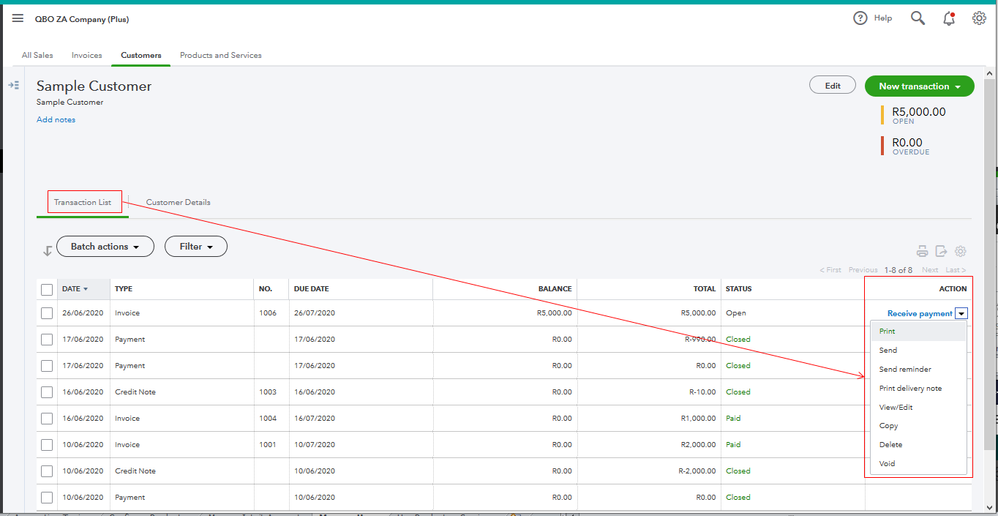Choose Void from the action menu
This screenshot has height=516, width=998.
click(x=918, y=464)
